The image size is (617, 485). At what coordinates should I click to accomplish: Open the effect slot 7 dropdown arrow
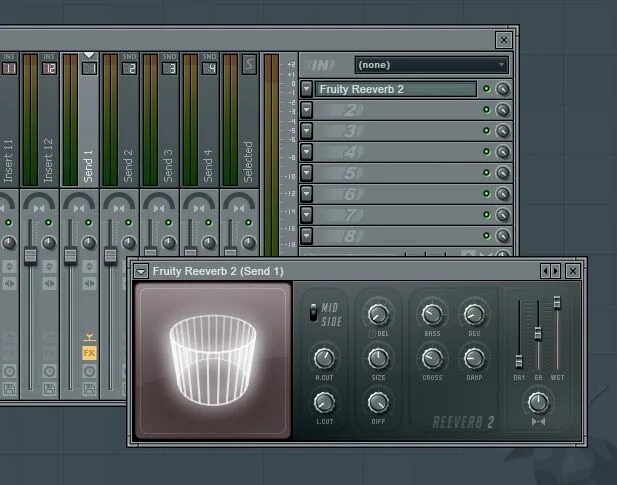click(x=307, y=215)
